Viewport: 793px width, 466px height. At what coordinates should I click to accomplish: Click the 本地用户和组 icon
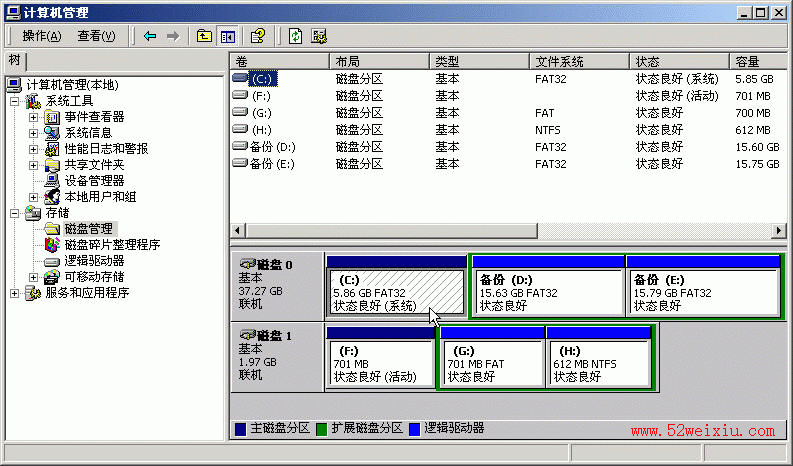52,197
